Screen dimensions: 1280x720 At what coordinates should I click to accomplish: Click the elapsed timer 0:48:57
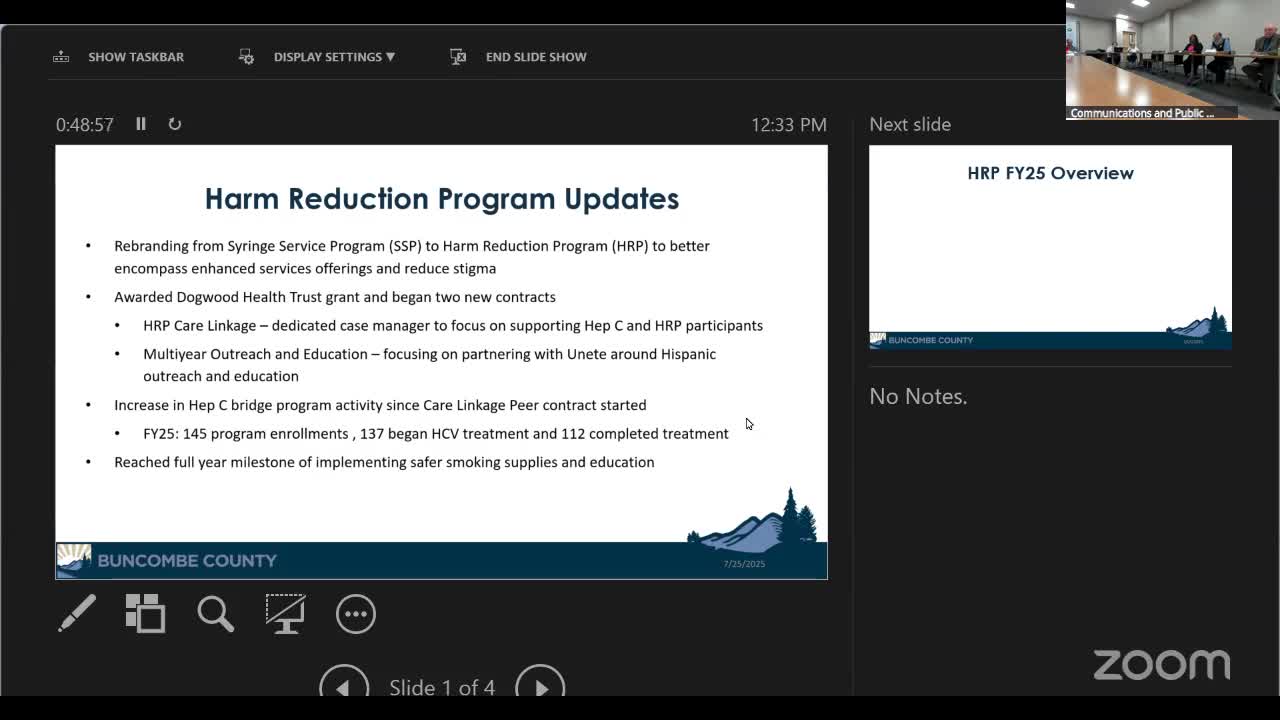[85, 124]
